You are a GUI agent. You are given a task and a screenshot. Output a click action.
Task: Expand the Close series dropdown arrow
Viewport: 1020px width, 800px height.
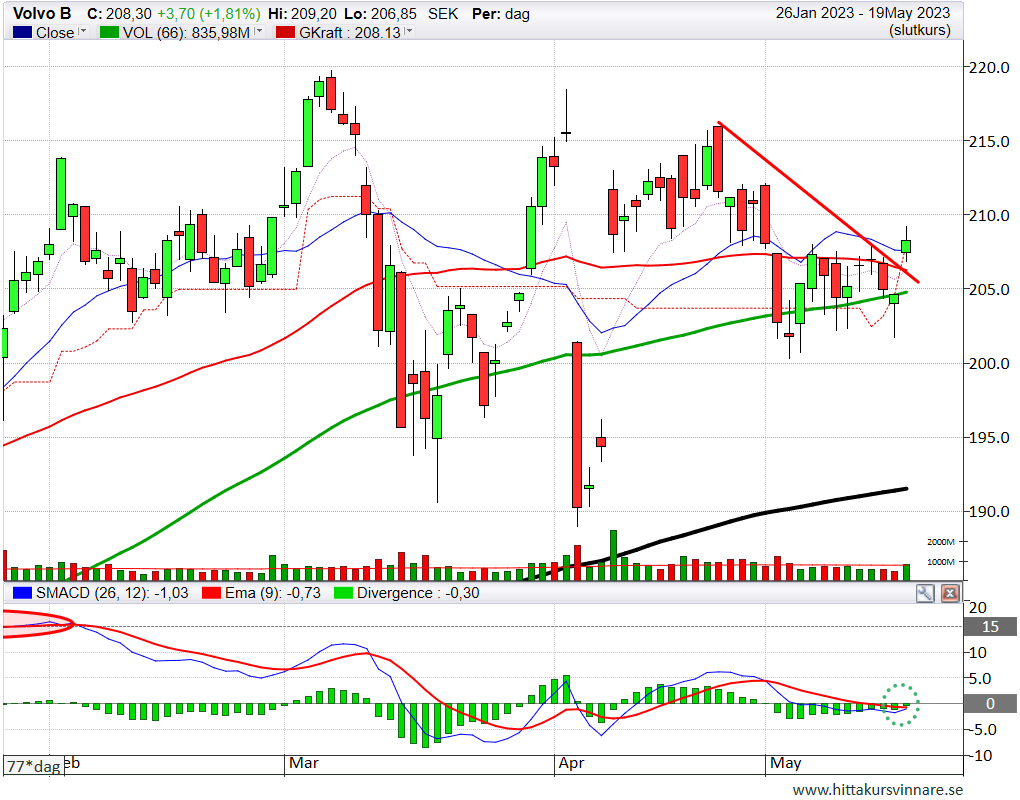coord(83,31)
